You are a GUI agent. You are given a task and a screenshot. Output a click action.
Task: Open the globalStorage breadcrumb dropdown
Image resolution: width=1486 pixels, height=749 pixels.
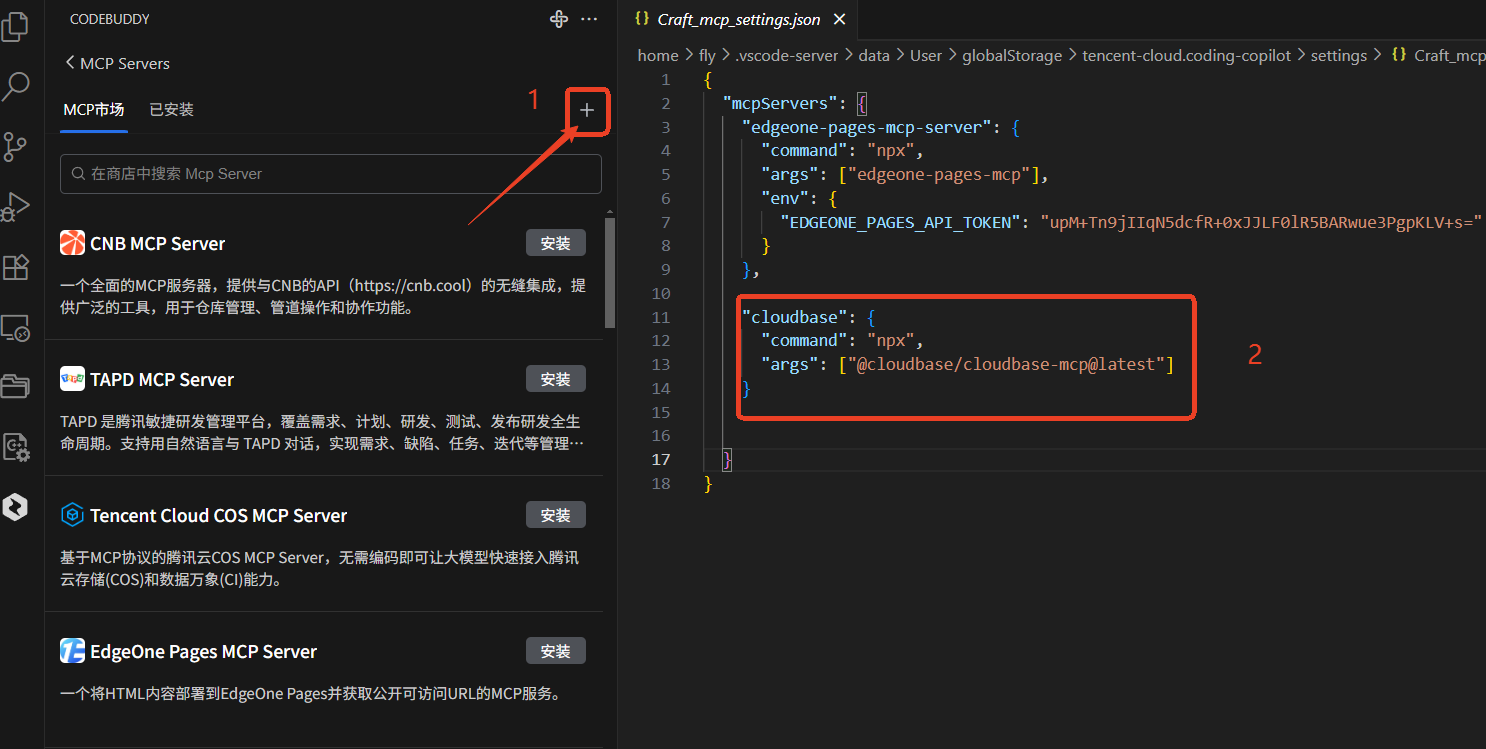(x=1012, y=55)
